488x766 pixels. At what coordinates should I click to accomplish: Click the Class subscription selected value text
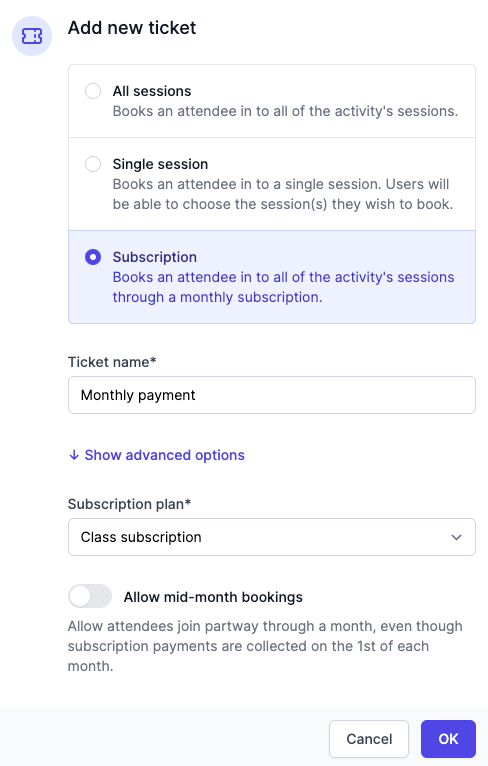coord(141,537)
